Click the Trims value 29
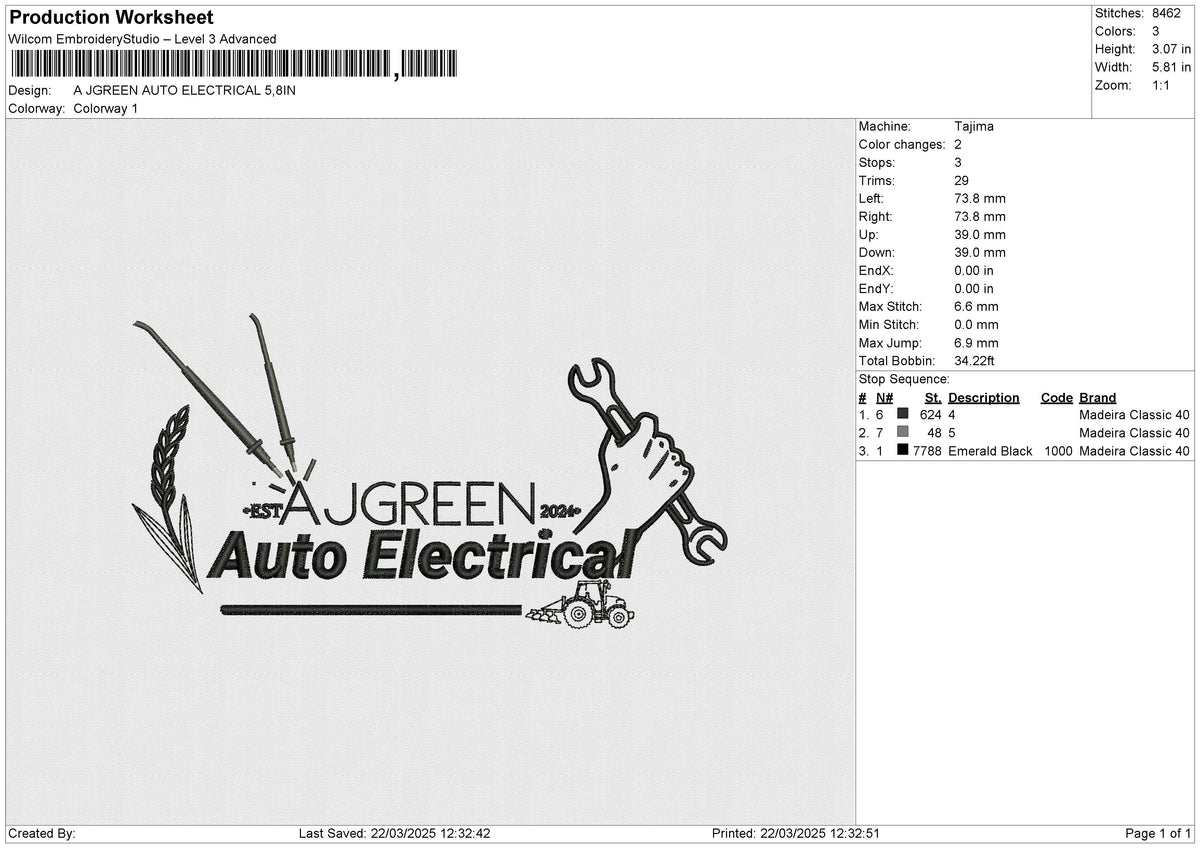Viewport: 1200px width, 848px height. [962, 180]
